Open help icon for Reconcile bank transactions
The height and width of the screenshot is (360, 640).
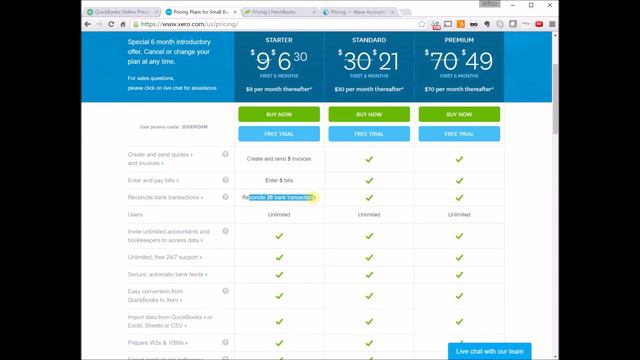tap(225, 197)
